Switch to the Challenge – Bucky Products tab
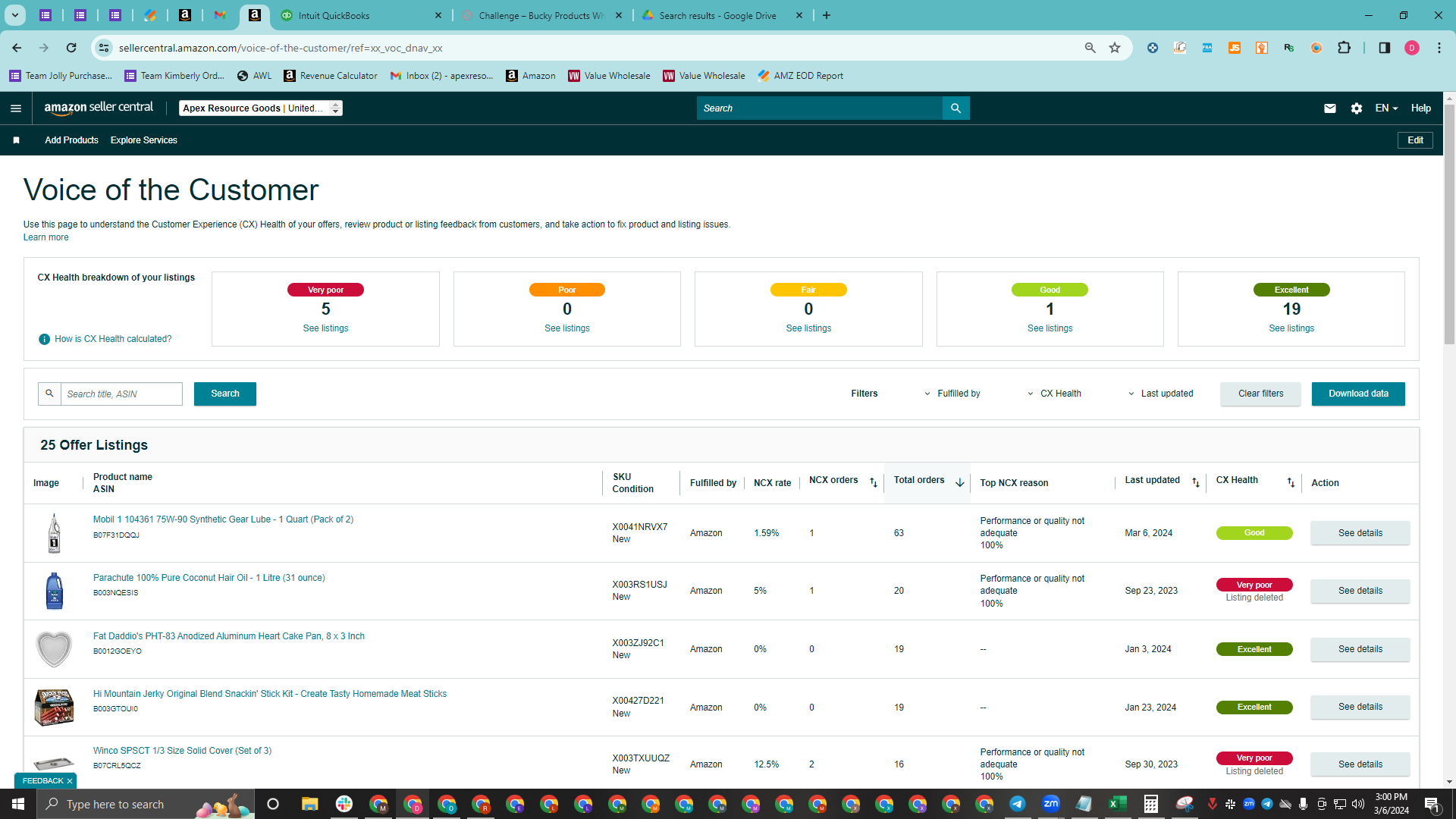The height and width of the screenshot is (819, 1456). (x=541, y=15)
